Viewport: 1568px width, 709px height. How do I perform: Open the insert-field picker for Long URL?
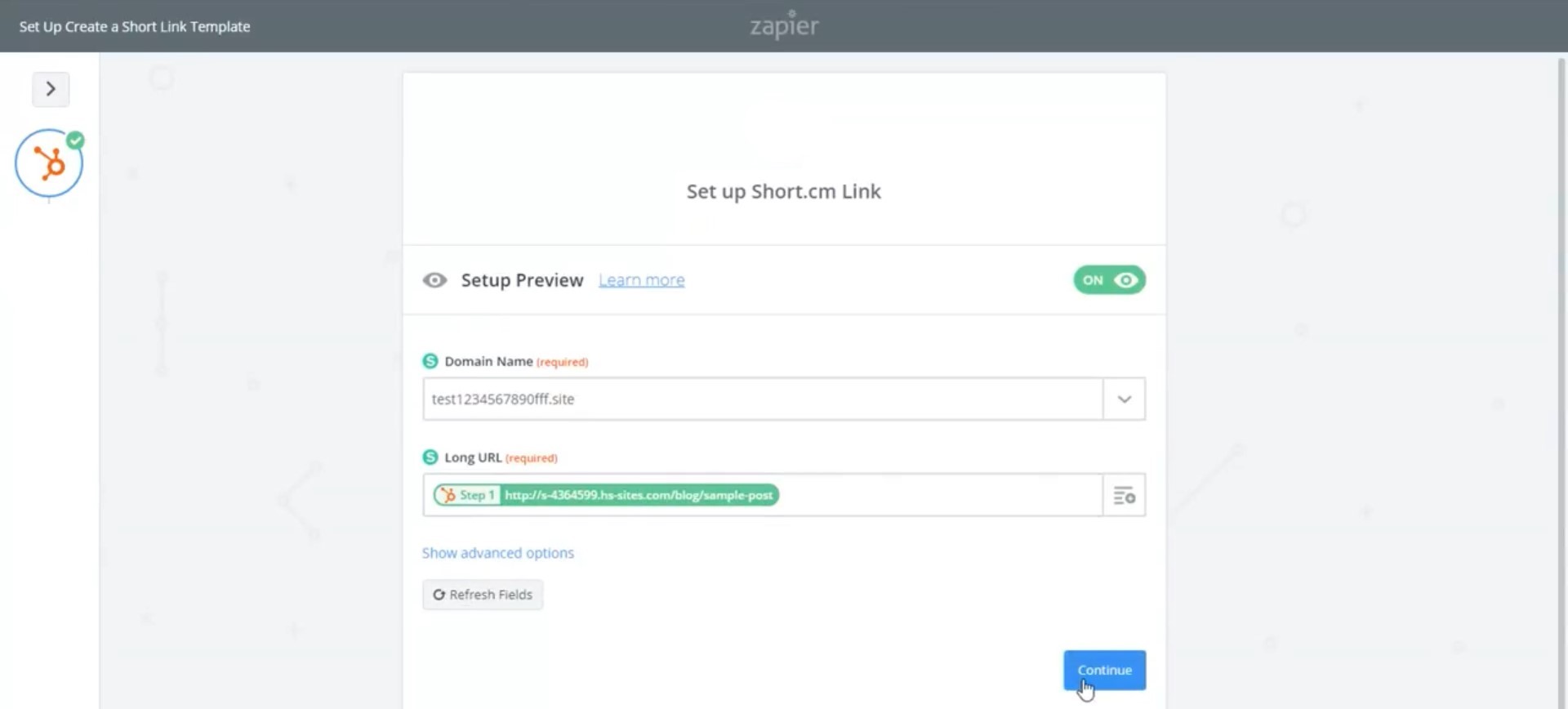tap(1124, 495)
